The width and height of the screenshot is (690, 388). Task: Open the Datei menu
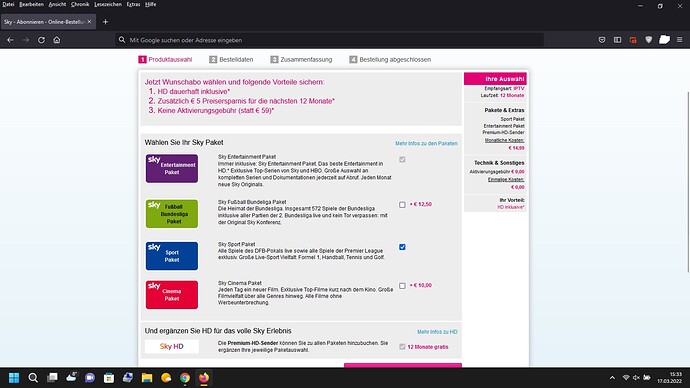[x=8, y=4]
